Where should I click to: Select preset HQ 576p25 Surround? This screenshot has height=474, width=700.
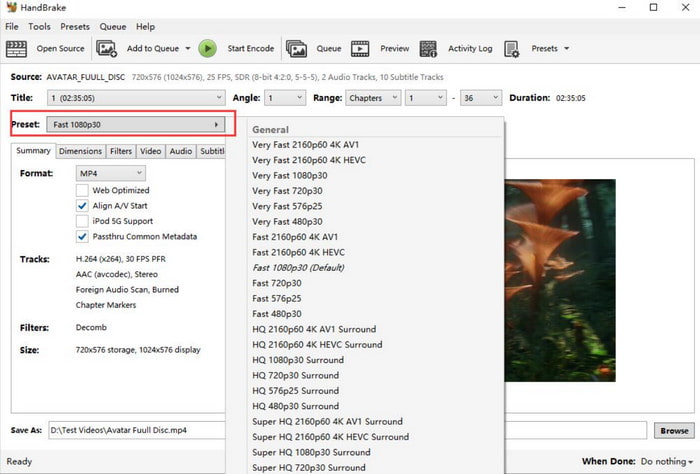pos(296,391)
